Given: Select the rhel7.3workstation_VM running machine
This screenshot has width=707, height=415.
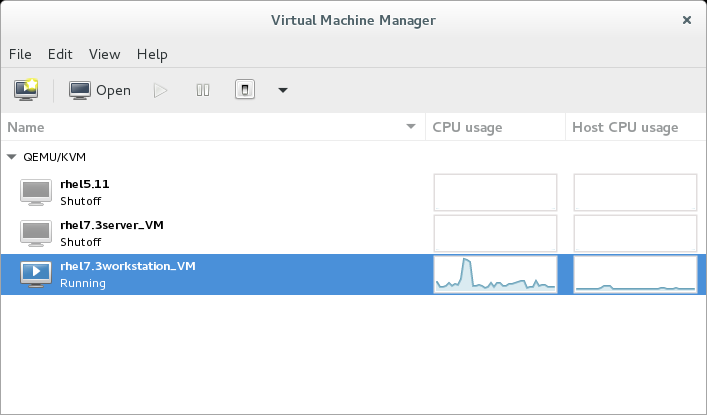Looking at the screenshot, I should (x=354, y=274).
